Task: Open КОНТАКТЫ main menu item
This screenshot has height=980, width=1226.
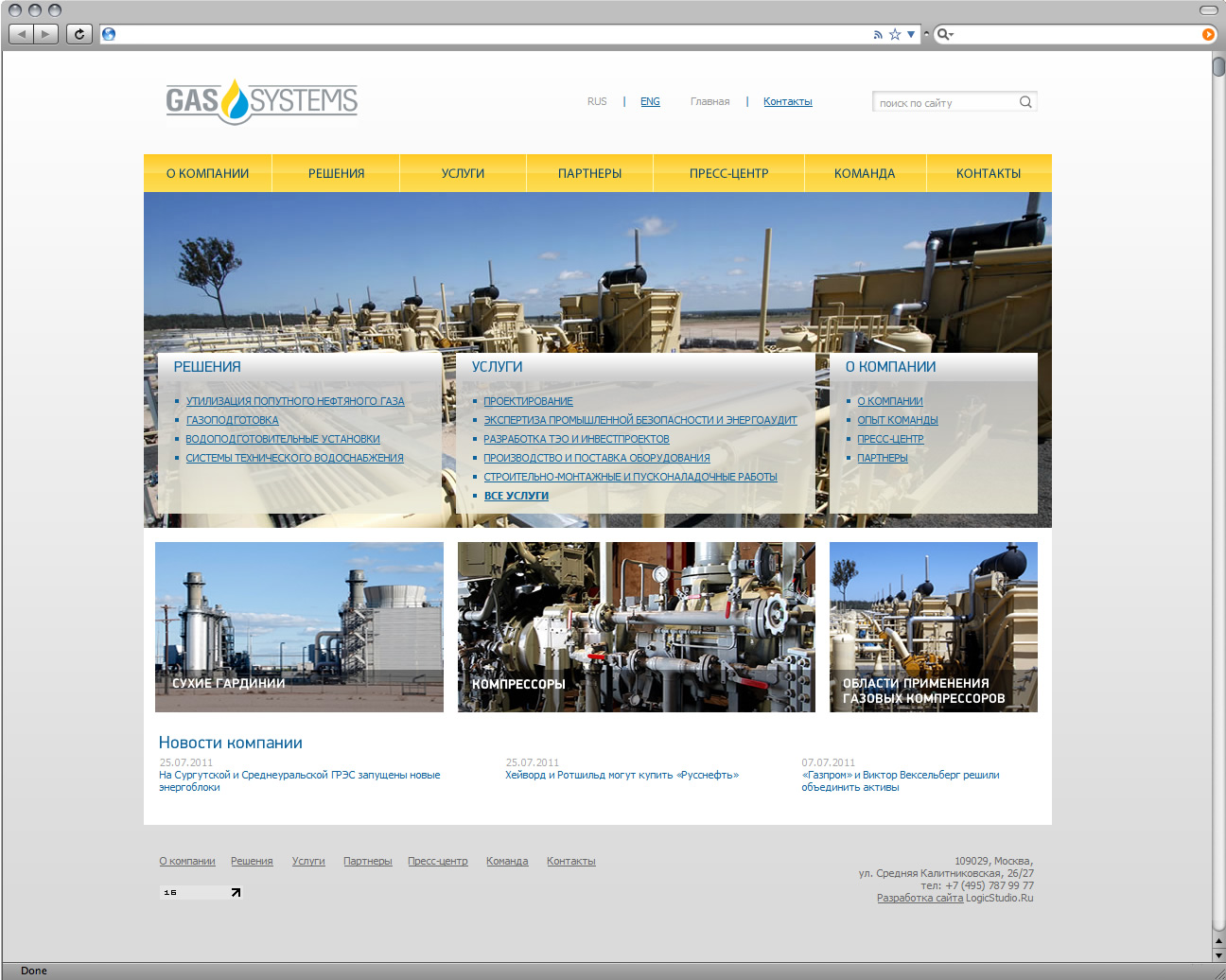Action: (x=989, y=173)
